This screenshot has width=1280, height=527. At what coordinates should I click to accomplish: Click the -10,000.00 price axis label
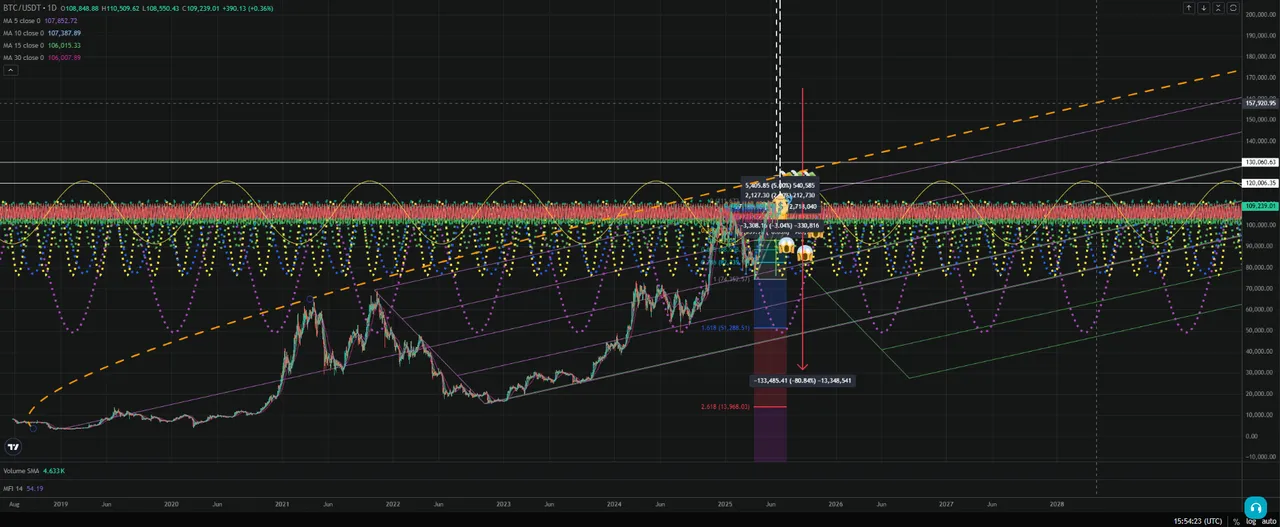tap(1259, 457)
